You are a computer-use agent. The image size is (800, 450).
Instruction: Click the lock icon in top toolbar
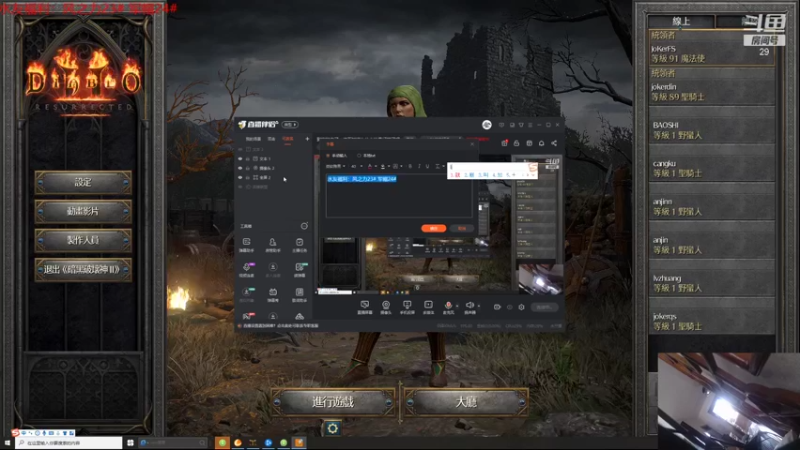tap(516, 143)
